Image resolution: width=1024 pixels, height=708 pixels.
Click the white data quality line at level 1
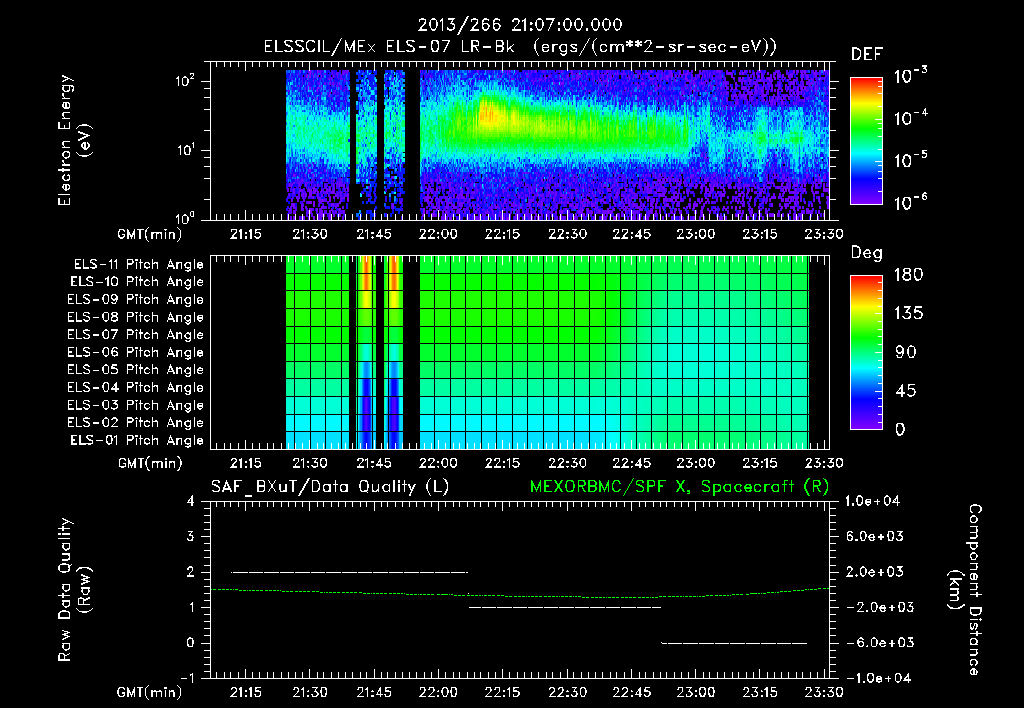tap(565, 607)
